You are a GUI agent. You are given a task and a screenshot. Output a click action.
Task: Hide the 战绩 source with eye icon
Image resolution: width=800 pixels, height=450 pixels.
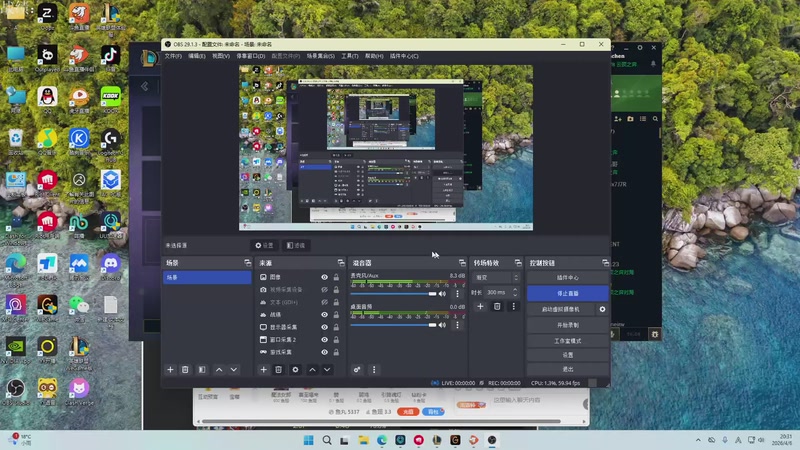[324, 315]
